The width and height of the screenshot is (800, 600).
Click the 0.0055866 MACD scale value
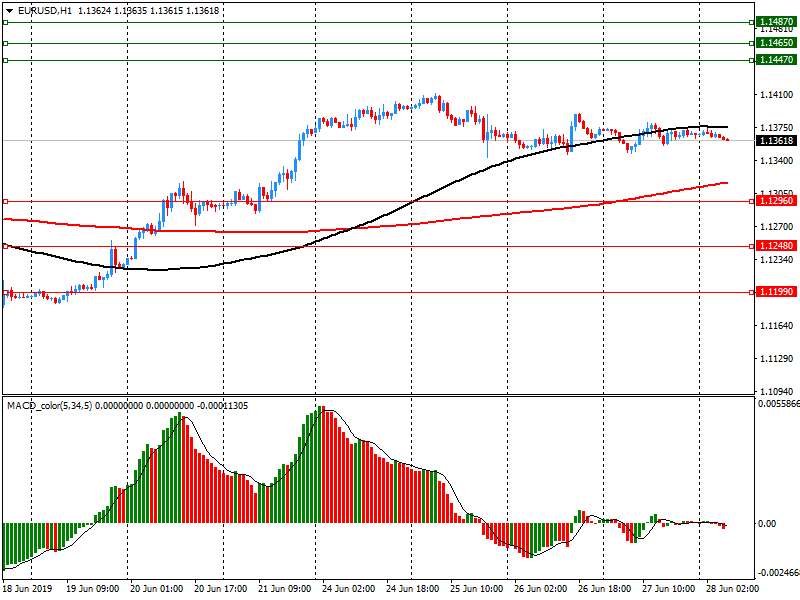pyautogui.click(x=779, y=404)
